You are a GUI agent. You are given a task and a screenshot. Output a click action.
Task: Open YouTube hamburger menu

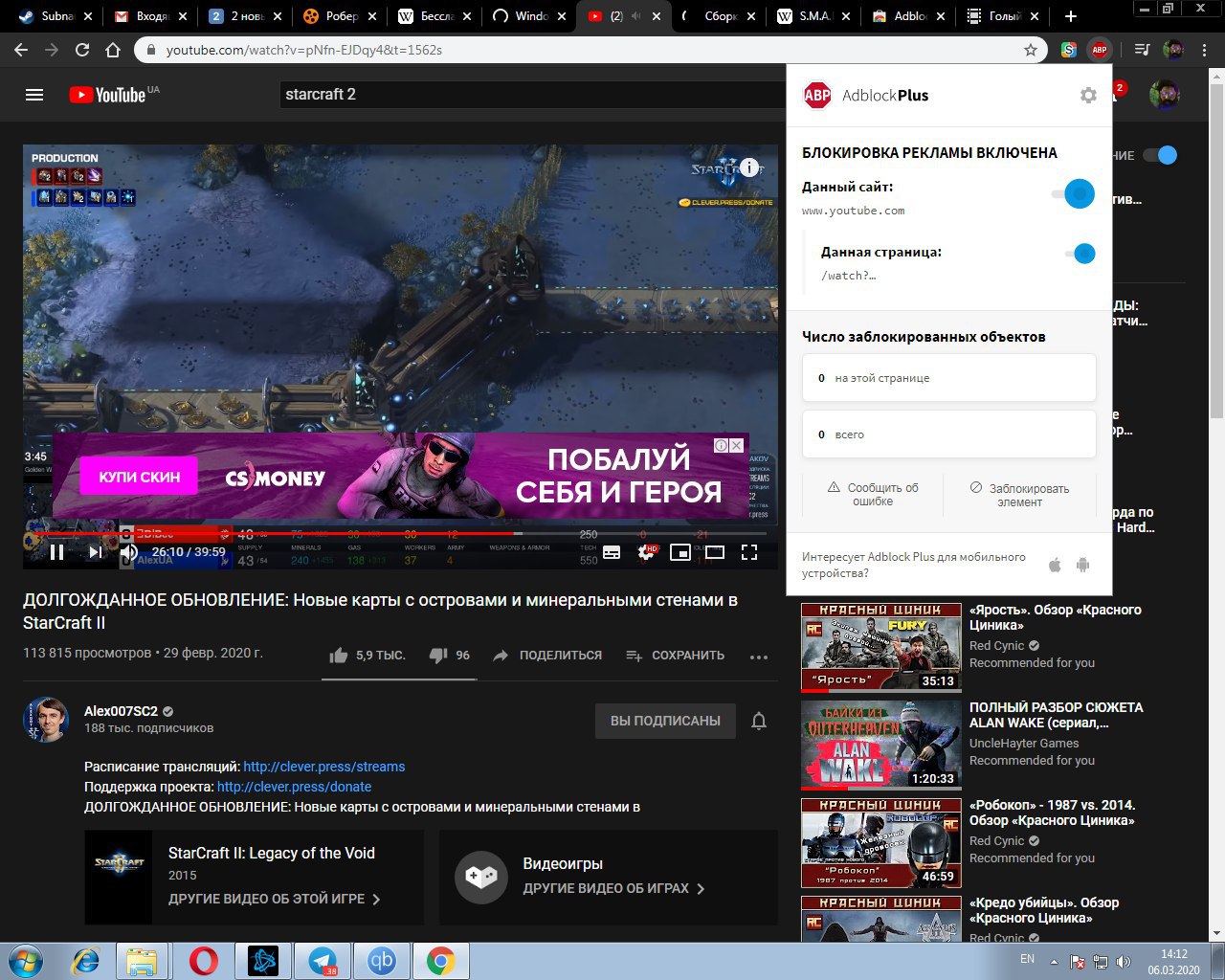pos(34,95)
